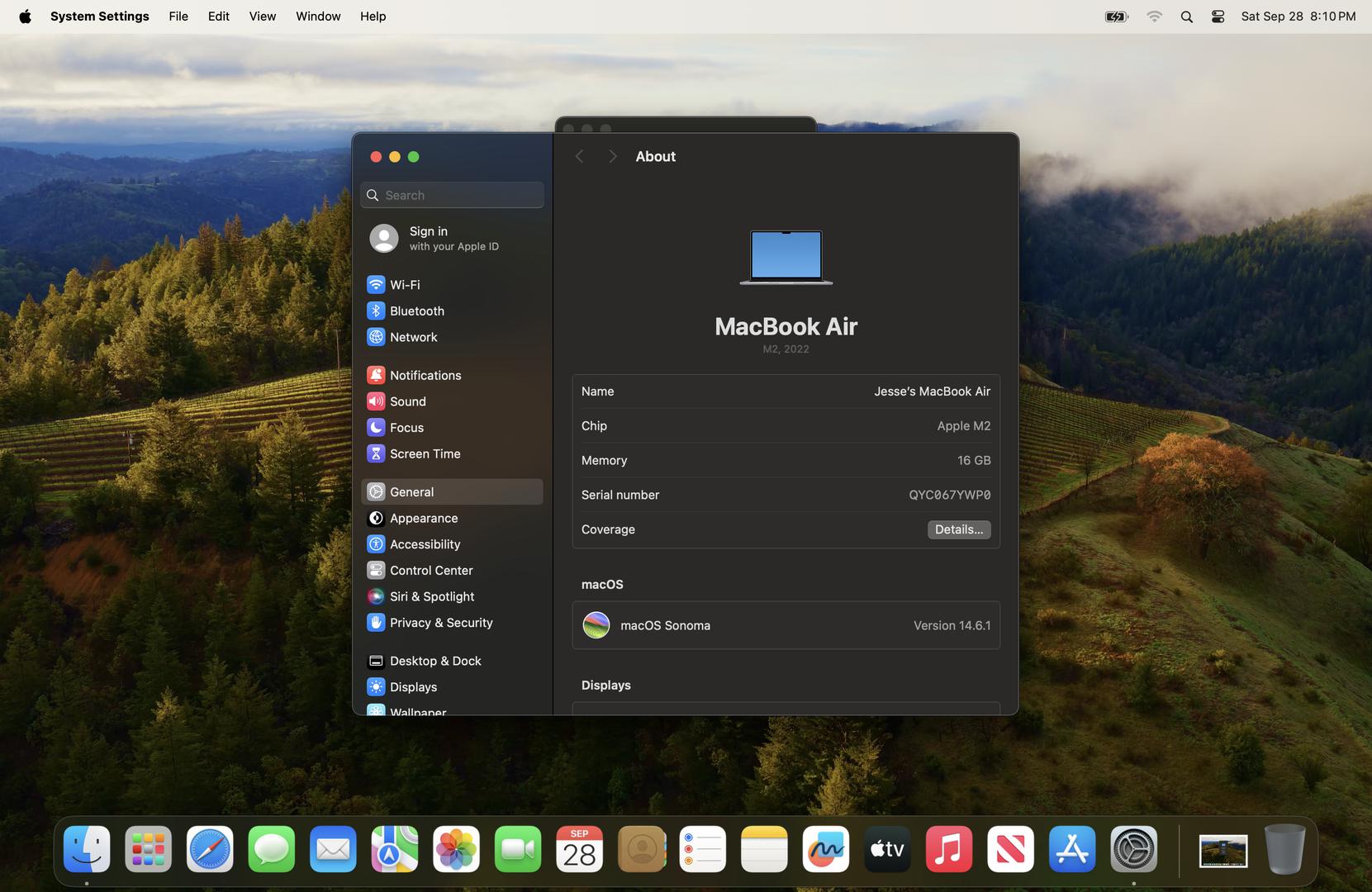Click the settings Search field
The height and width of the screenshot is (892, 1372).
tap(453, 195)
